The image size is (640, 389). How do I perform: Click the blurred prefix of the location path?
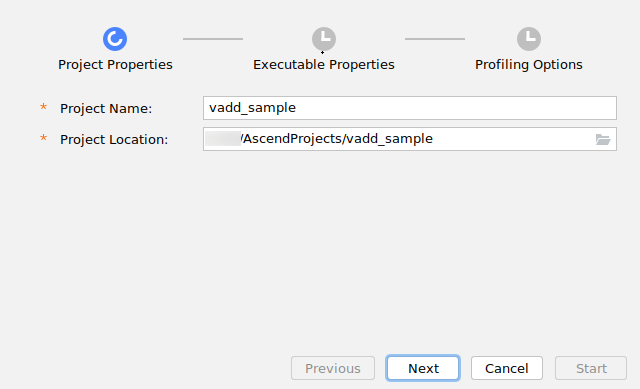223,139
